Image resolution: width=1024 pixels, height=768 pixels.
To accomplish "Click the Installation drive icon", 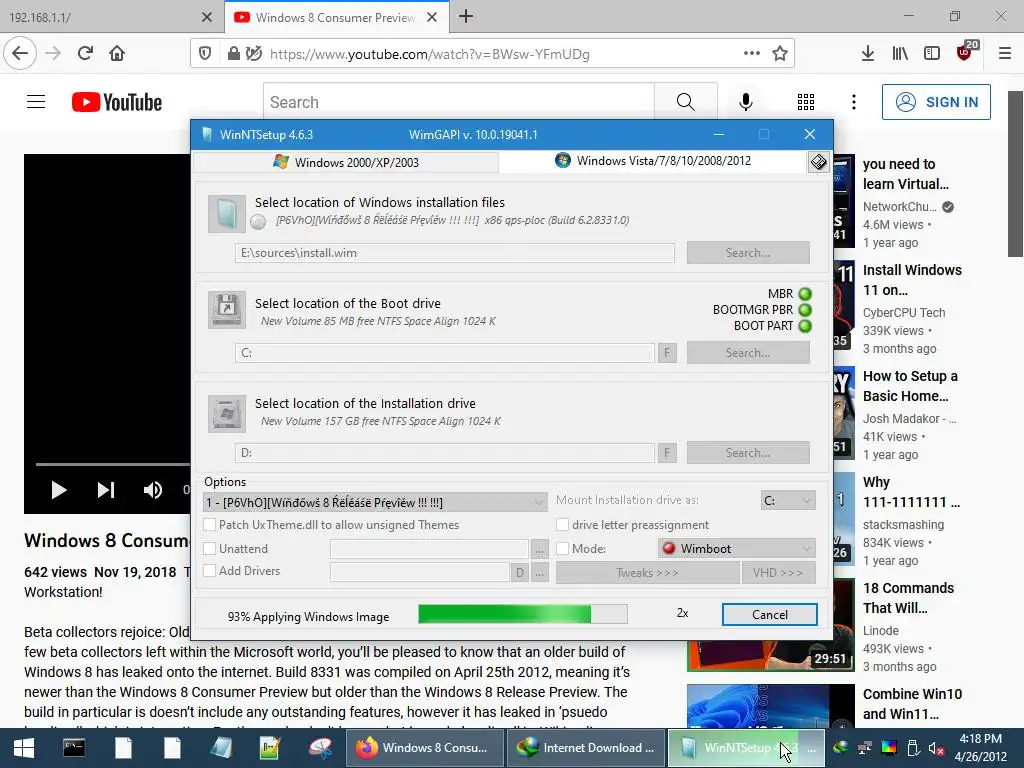I will click(227, 413).
